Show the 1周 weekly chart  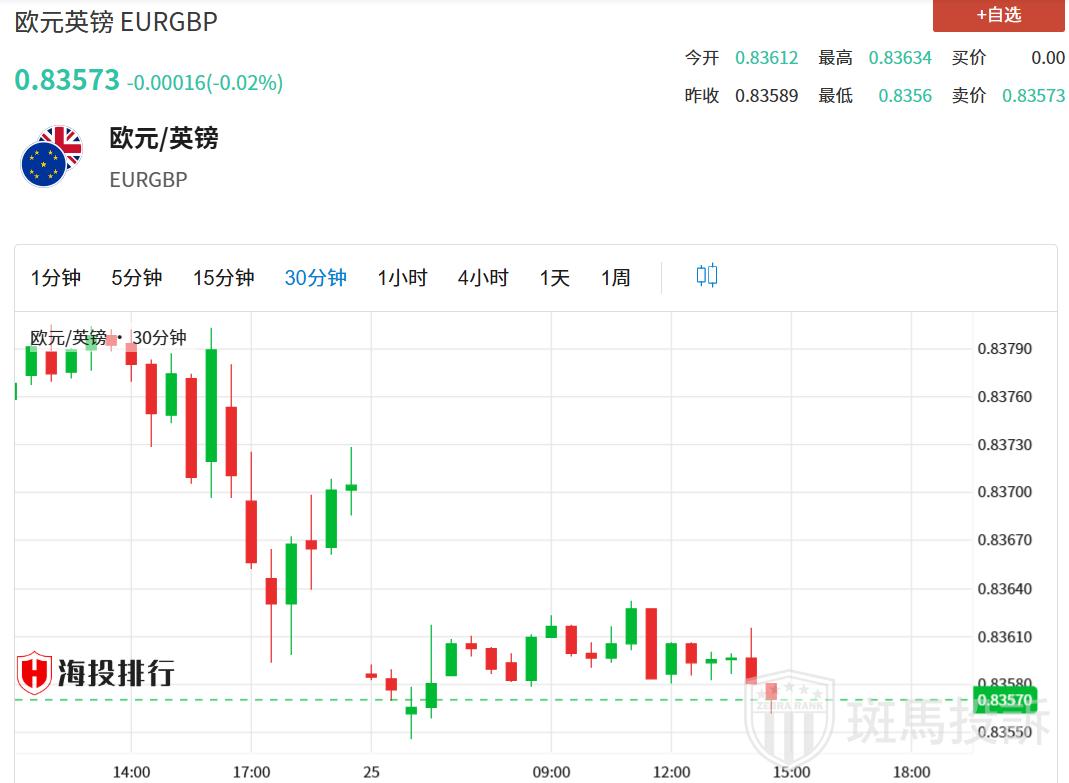point(615,278)
